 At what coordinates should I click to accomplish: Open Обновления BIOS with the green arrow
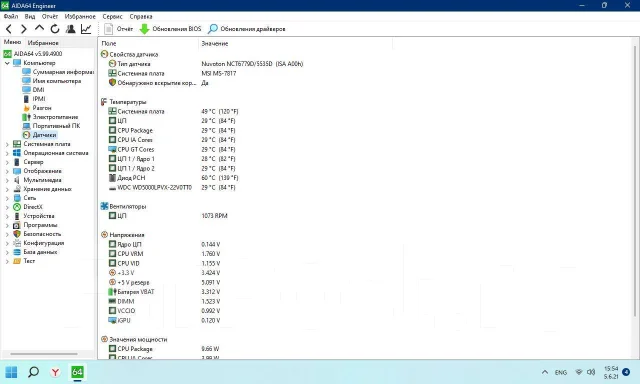[170, 29]
